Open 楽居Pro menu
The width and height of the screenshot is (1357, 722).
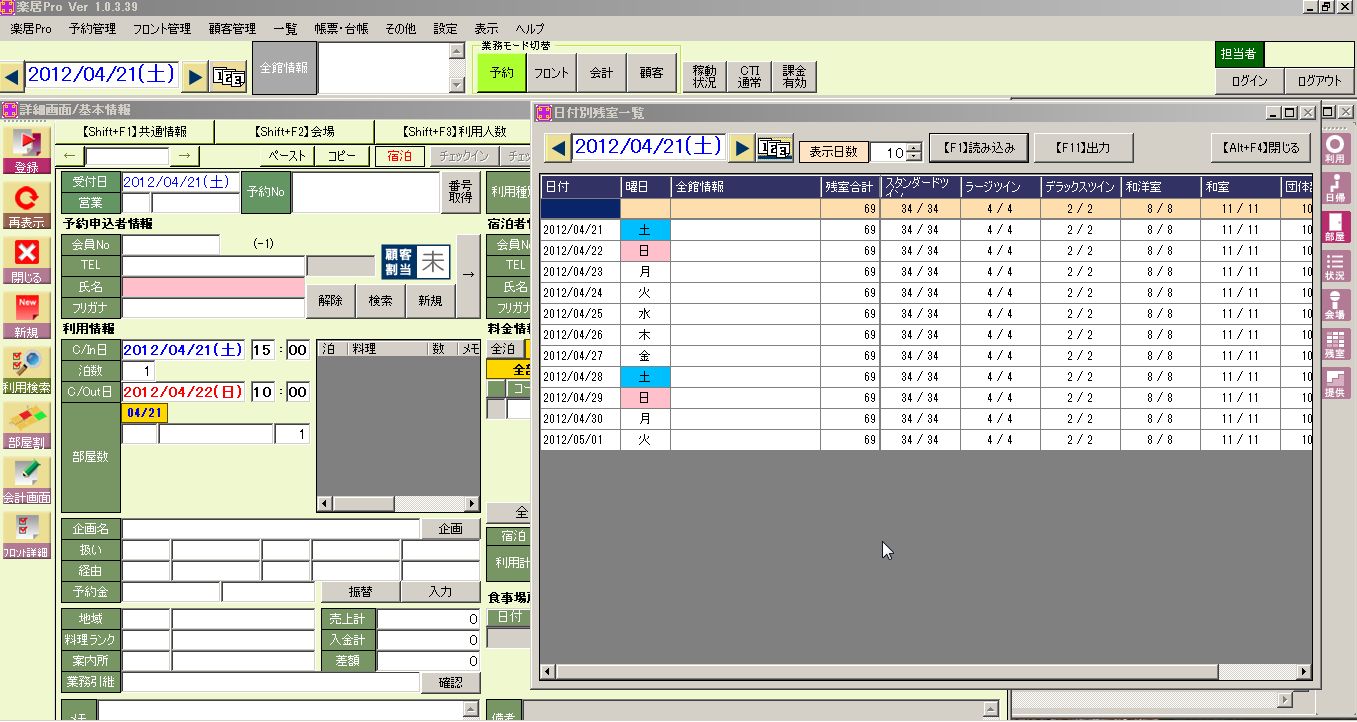pos(31,29)
